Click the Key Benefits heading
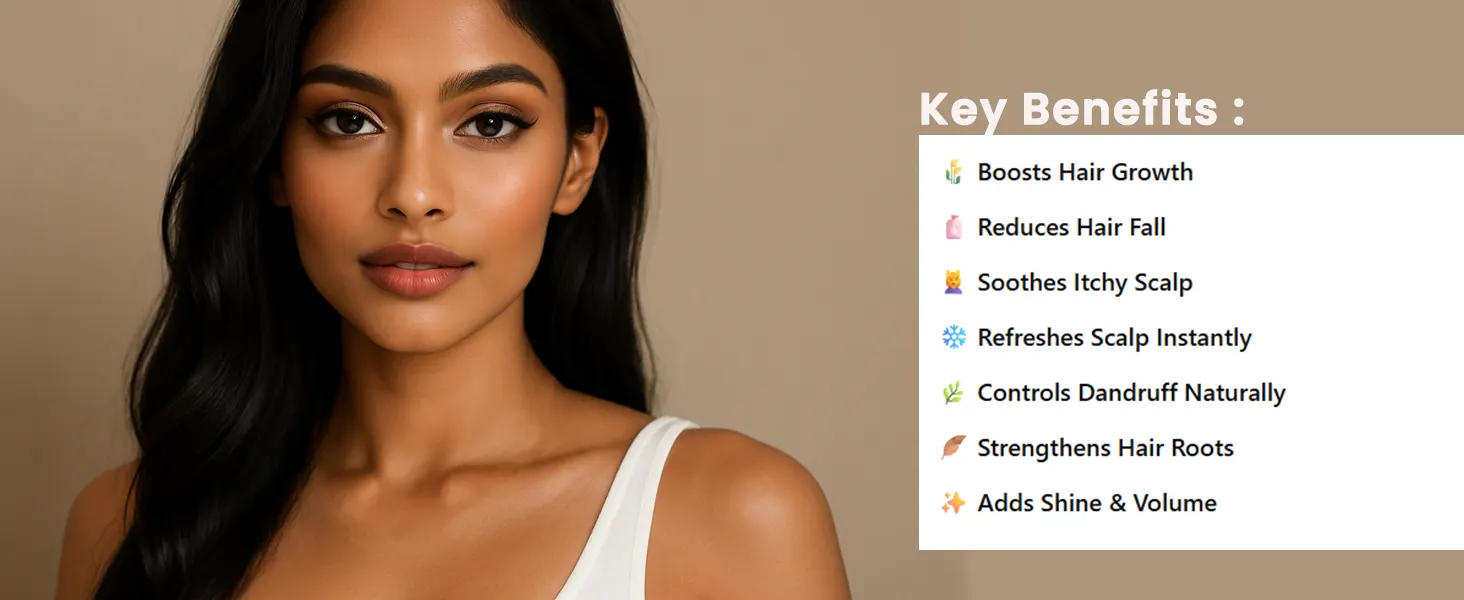This screenshot has height=600, width=1464. click(x=1082, y=109)
